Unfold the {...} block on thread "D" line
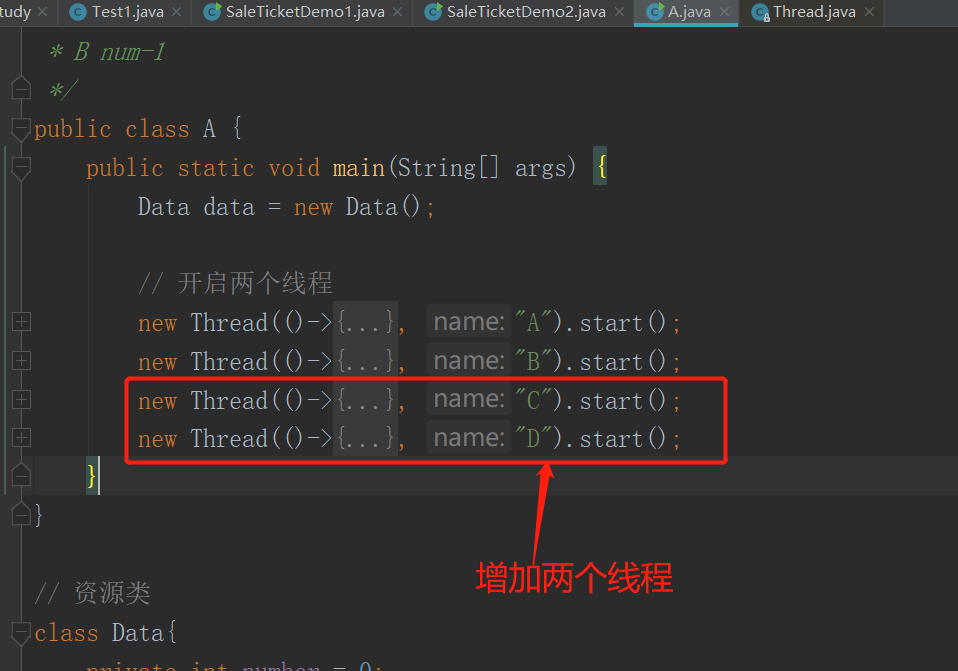The height and width of the screenshot is (671, 958). click(x=366, y=439)
